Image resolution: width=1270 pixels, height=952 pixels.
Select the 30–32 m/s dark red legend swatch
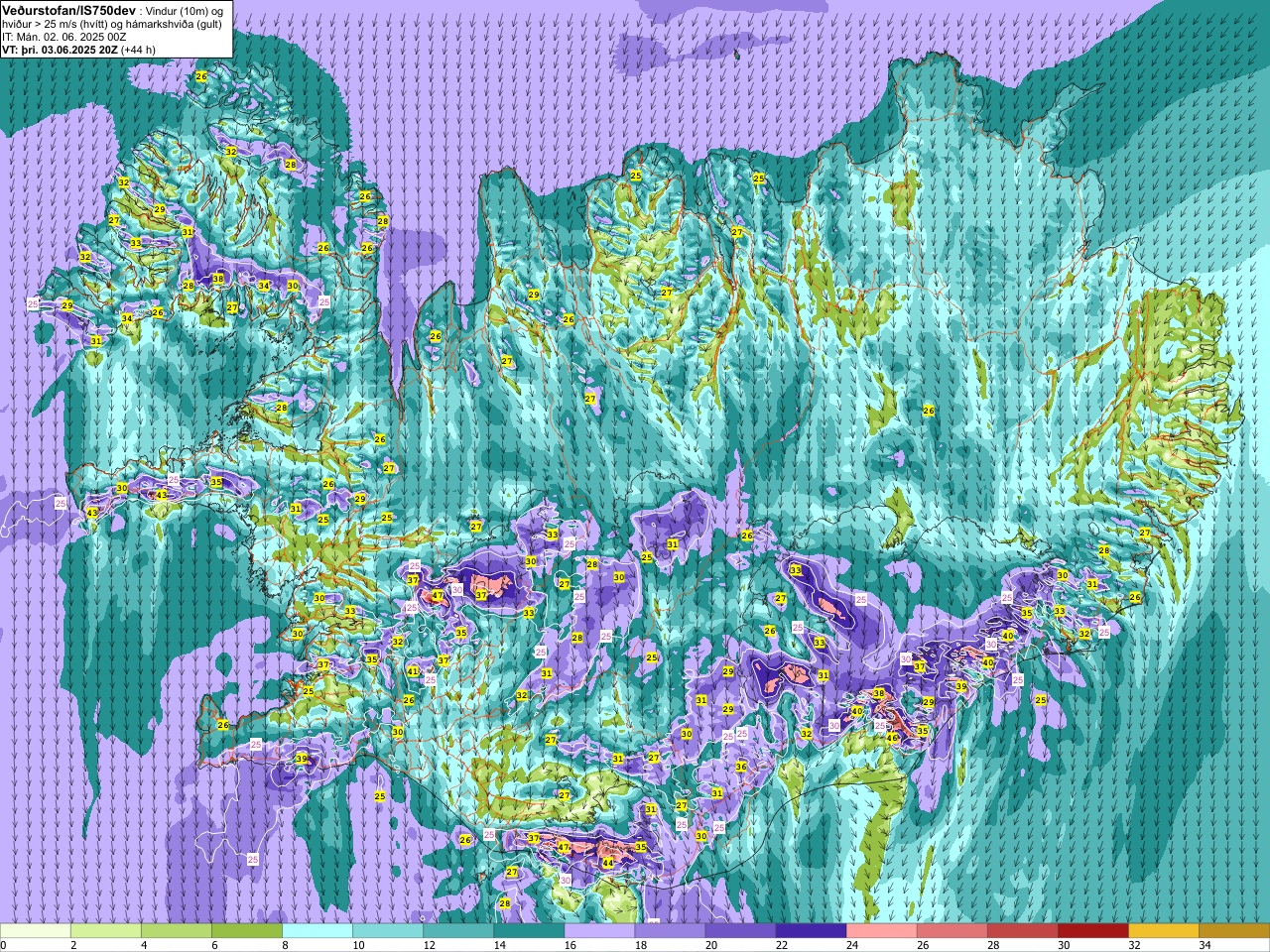point(1092,931)
